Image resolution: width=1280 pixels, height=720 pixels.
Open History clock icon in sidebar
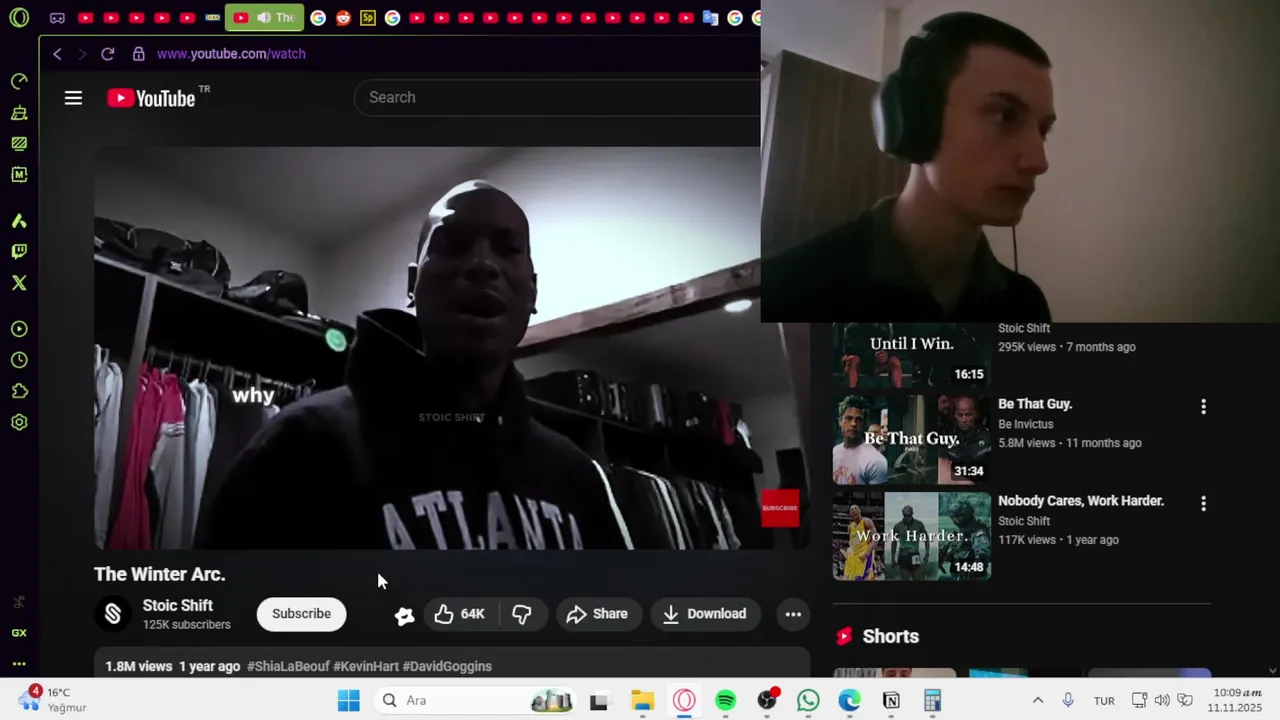[19, 360]
